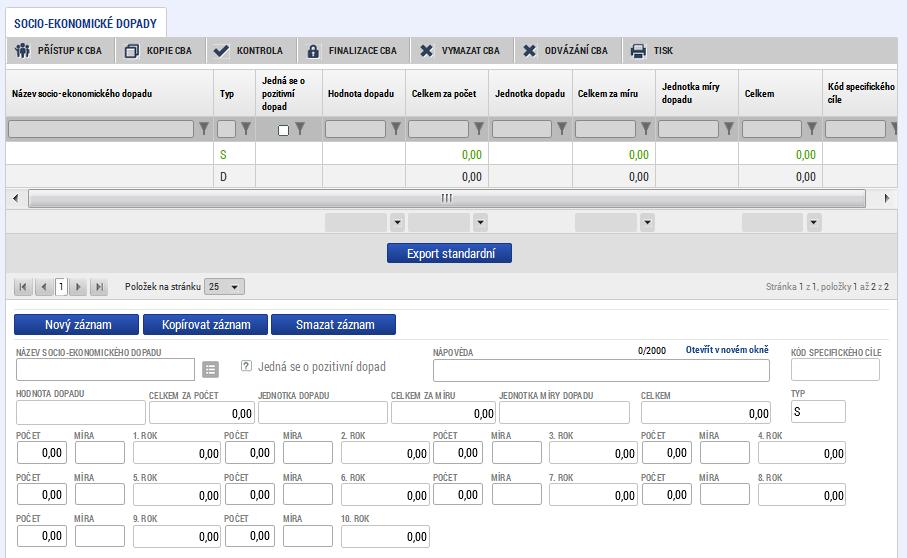Screen dimensions: 907x558
Task: Expand summary dropdown under Hodnota dopadu
Action: click(x=397, y=222)
